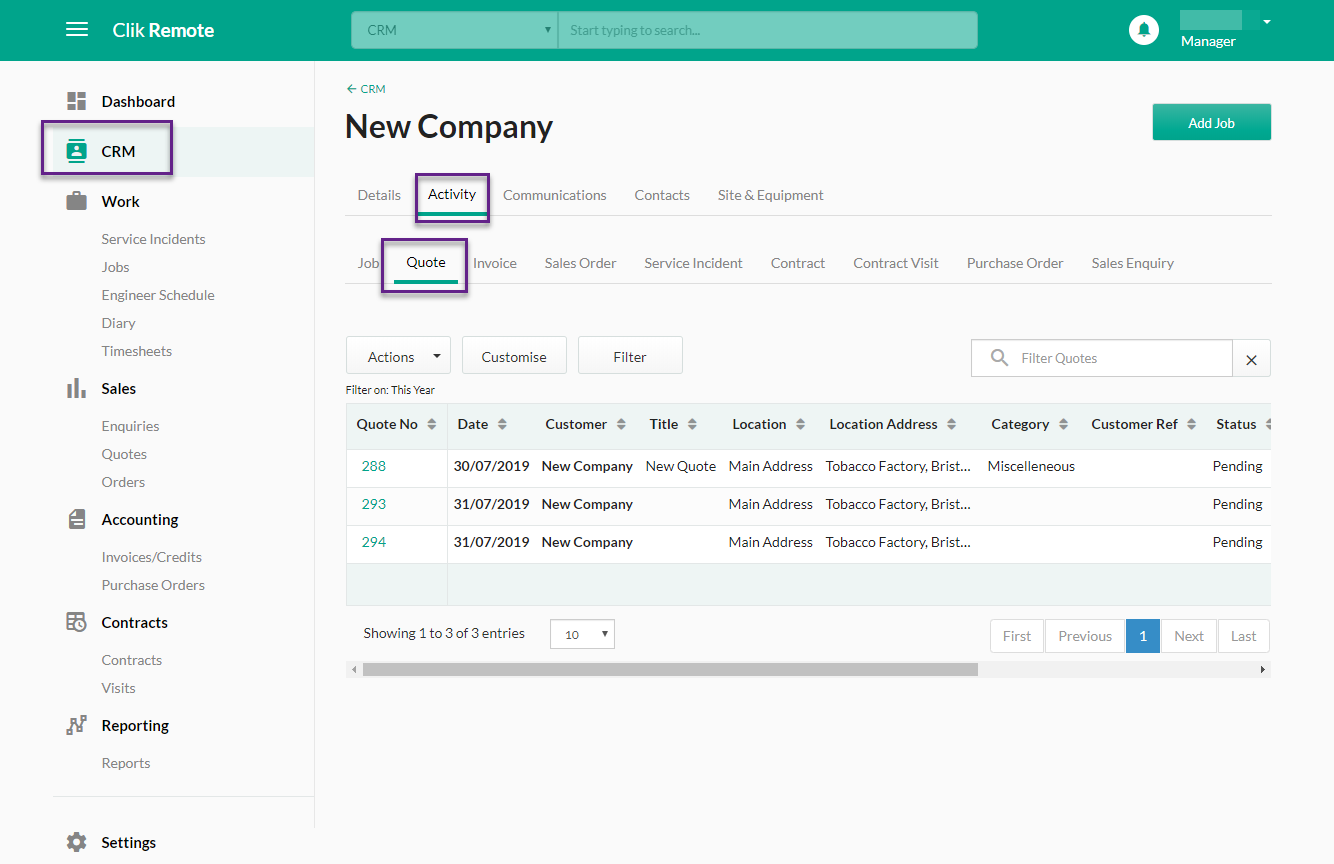Open the Actions dropdown

pos(398,356)
